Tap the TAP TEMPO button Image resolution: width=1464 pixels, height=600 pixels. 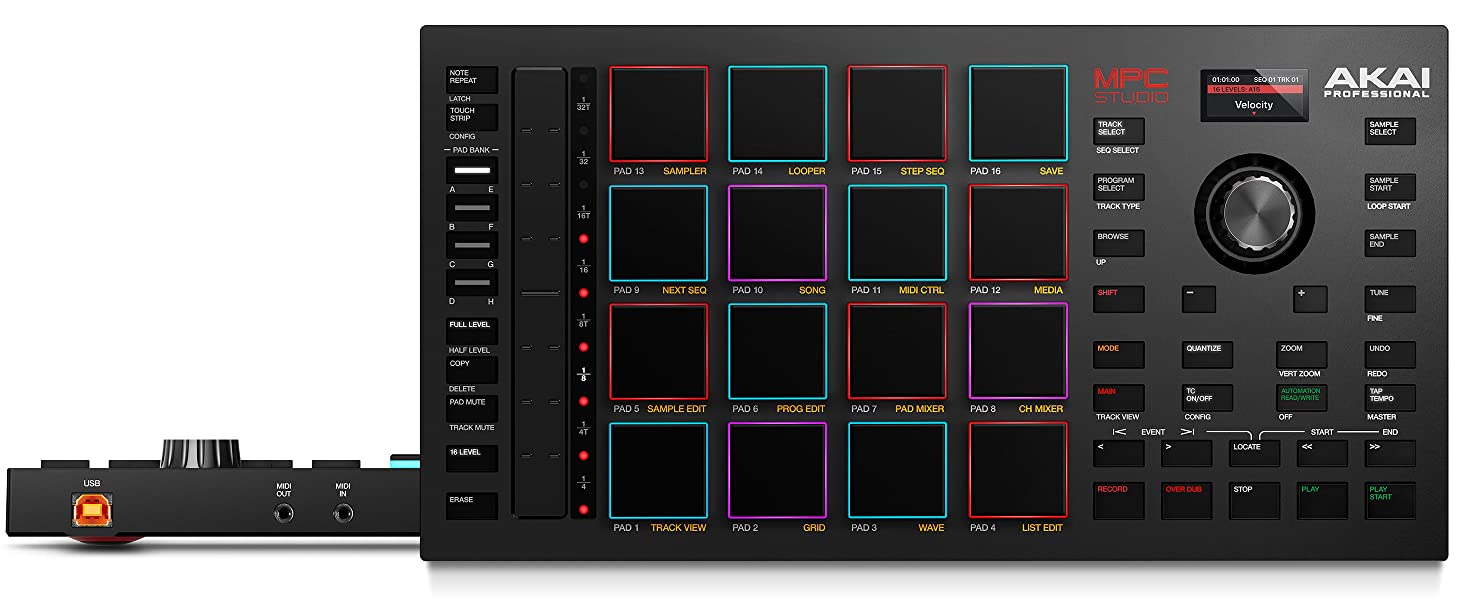[x=1390, y=398]
